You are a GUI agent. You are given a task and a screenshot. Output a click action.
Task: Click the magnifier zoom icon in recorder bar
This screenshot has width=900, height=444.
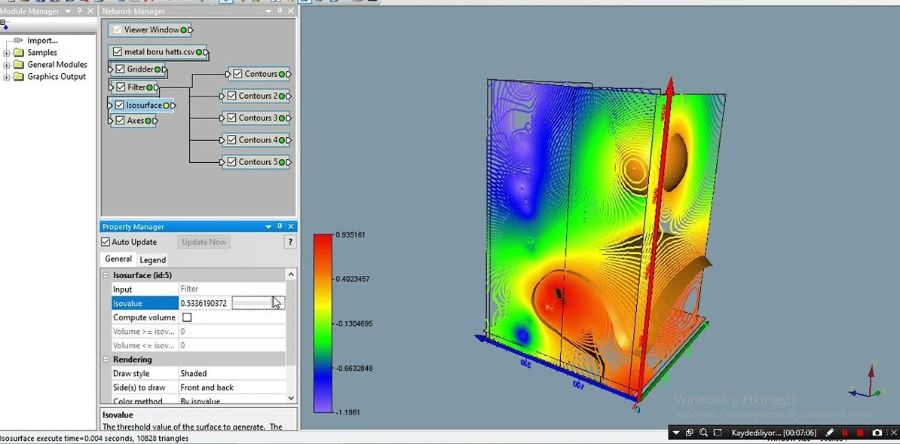(x=704, y=432)
